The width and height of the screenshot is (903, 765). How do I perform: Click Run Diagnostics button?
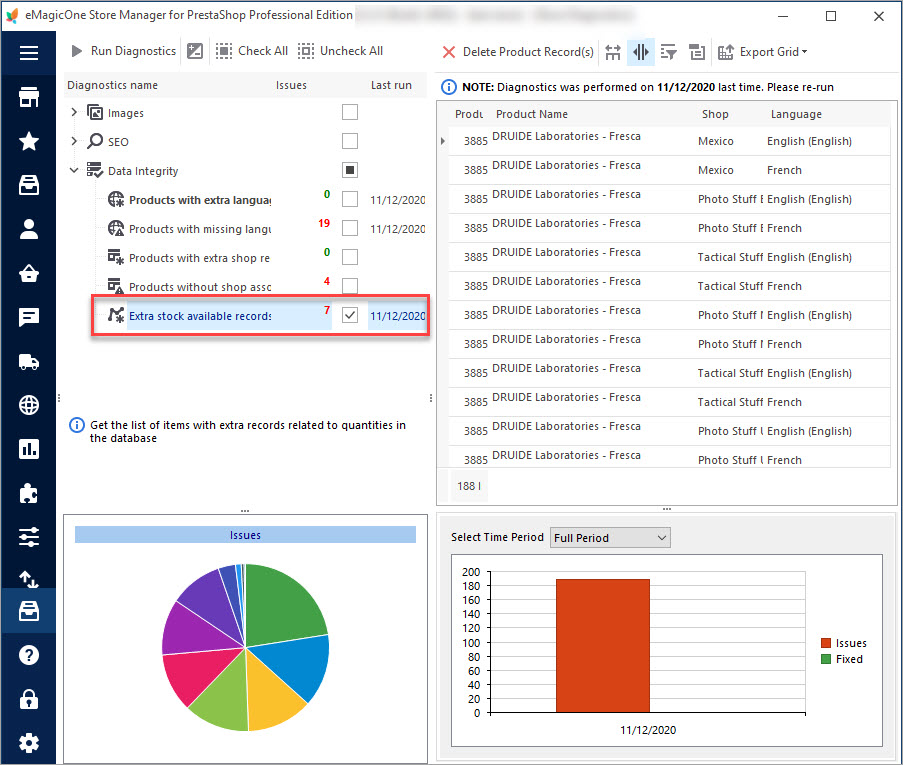pos(123,51)
